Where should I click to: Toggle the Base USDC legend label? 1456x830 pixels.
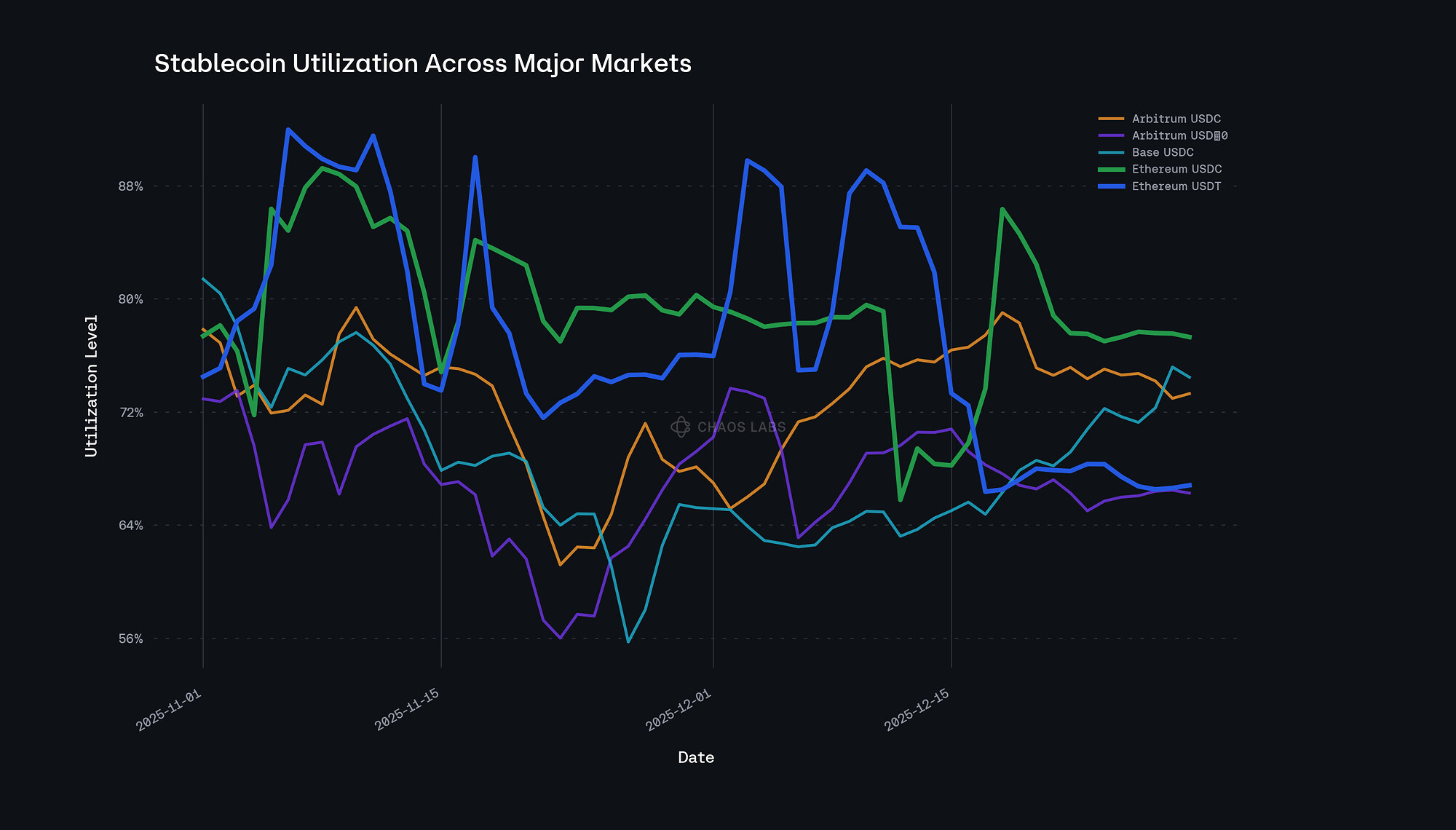click(x=1163, y=152)
